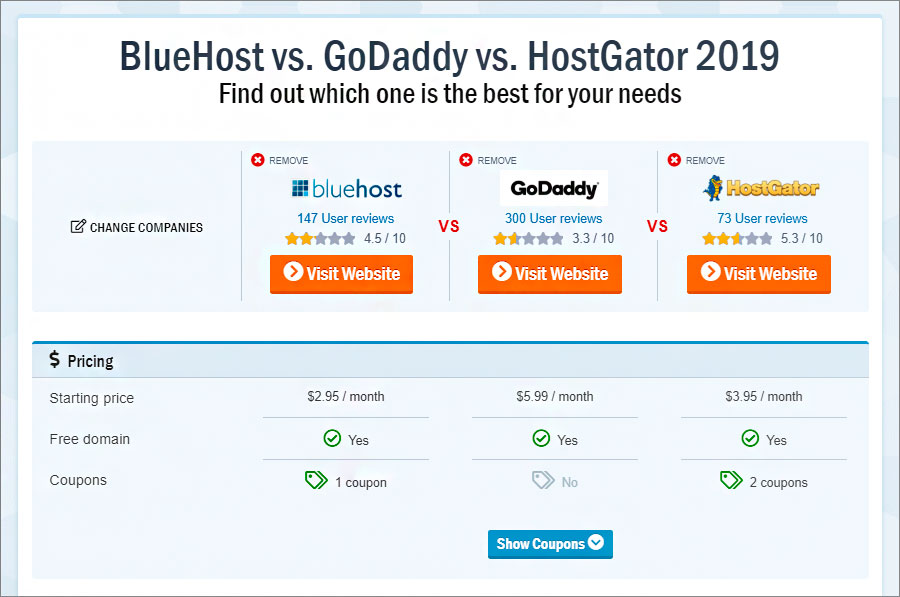Click the HostGator star rating 5.3 / 10
The width and height of the screenshot is (900, 597).
tap(762, 238)
